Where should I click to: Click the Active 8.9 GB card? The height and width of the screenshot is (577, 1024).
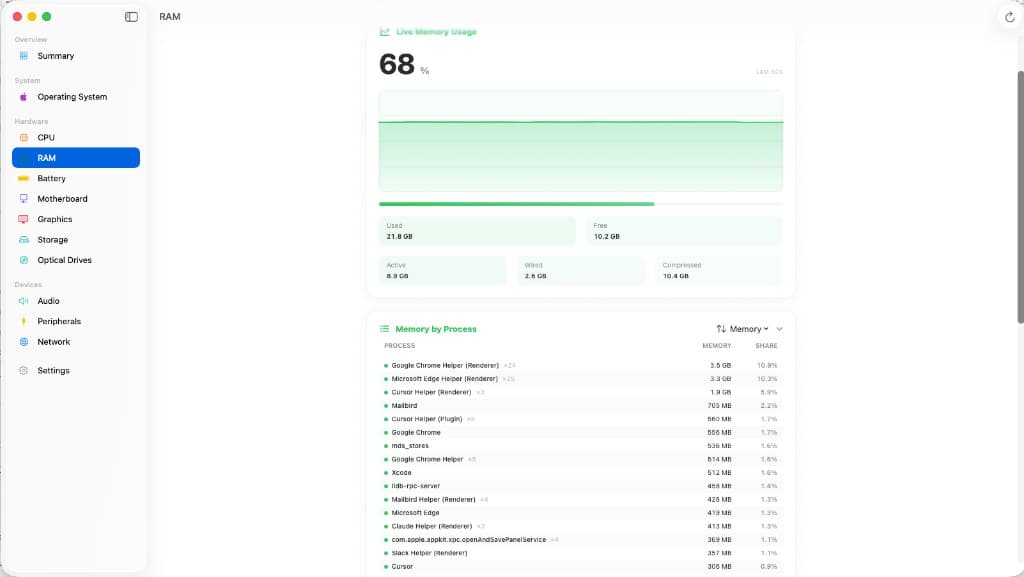coord(443,270)
